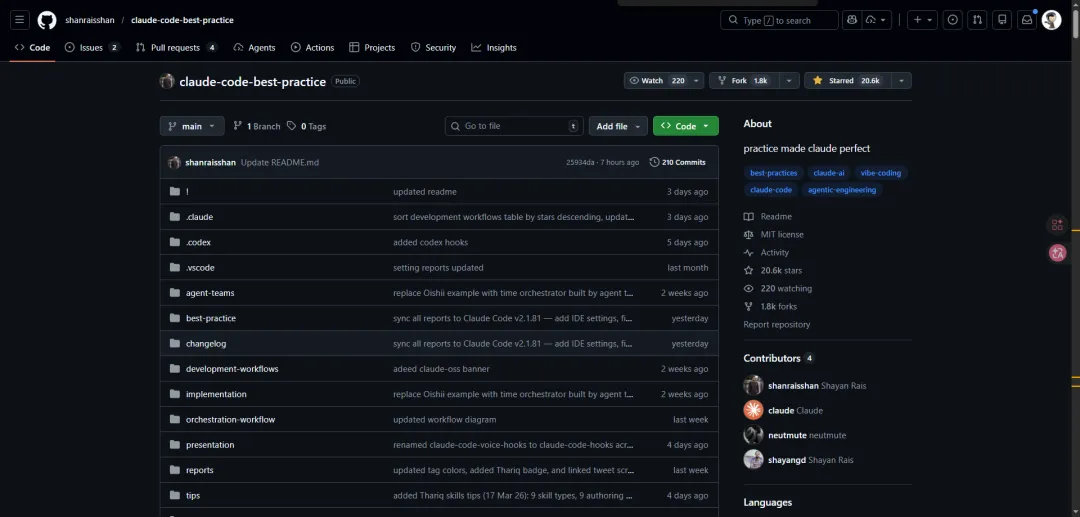The height and width of the screenshot is (517, 1080).
Task: Open the star lists dropdown arrow
Action: [901, 81]
